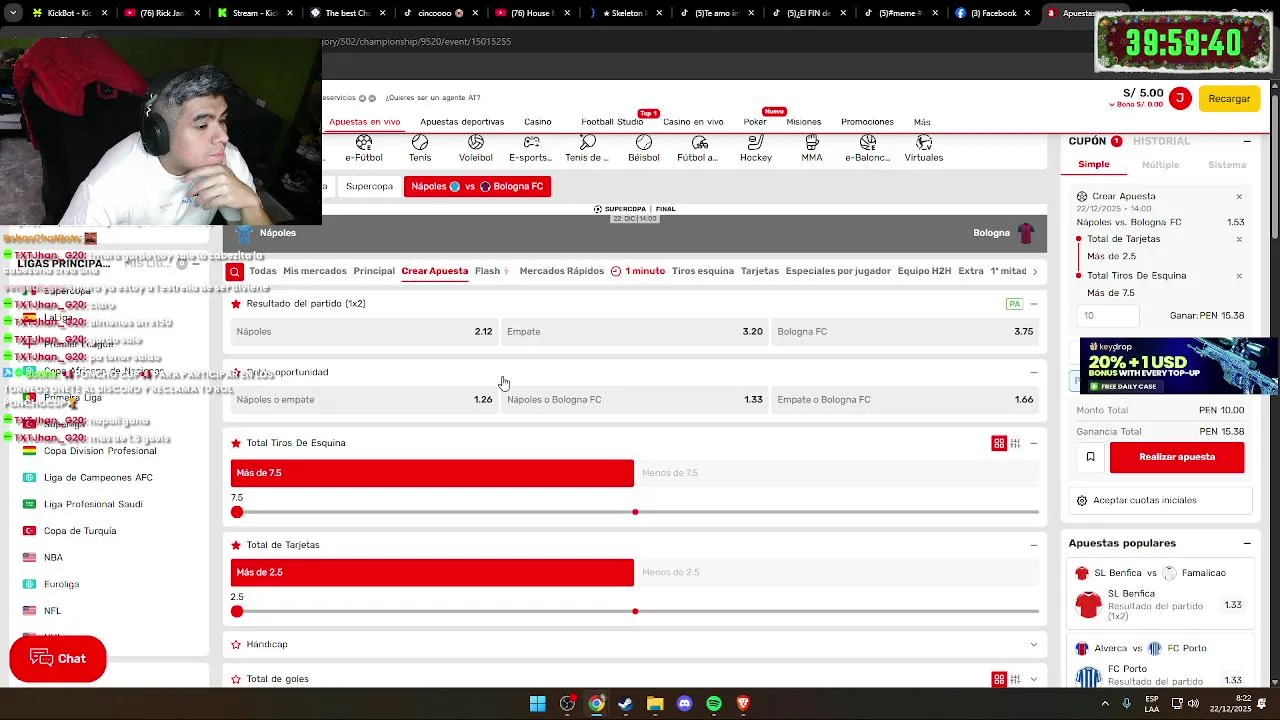Favorite the Total Tiros De Esquina market star
This screenshot has width=1280, height=720.
point(236,443)
